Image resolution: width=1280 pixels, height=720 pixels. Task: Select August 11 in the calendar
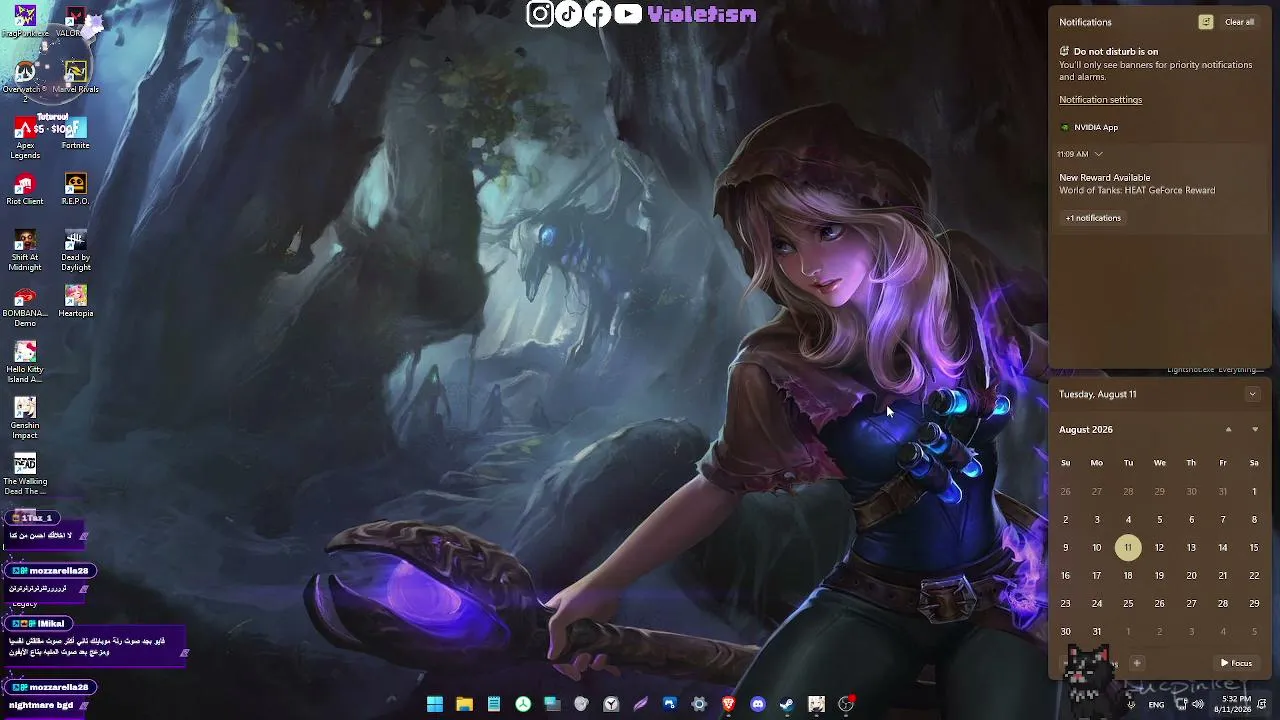click(x=1128, y=548)
